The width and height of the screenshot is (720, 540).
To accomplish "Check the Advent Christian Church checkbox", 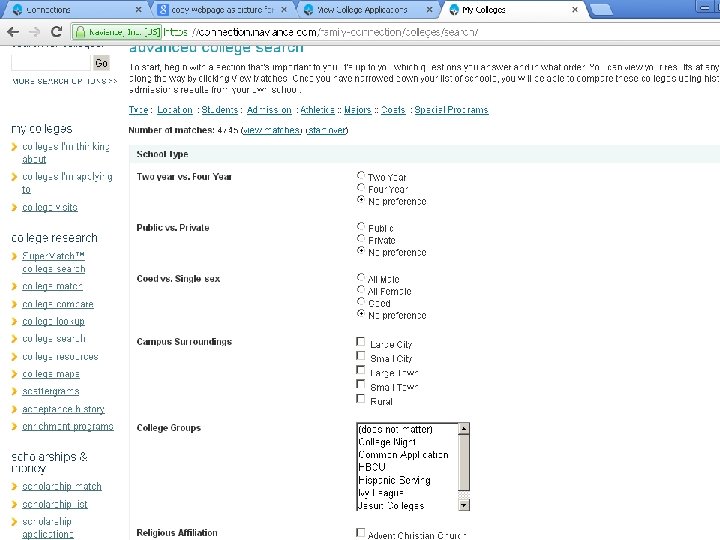I will [x=361, y=533].
